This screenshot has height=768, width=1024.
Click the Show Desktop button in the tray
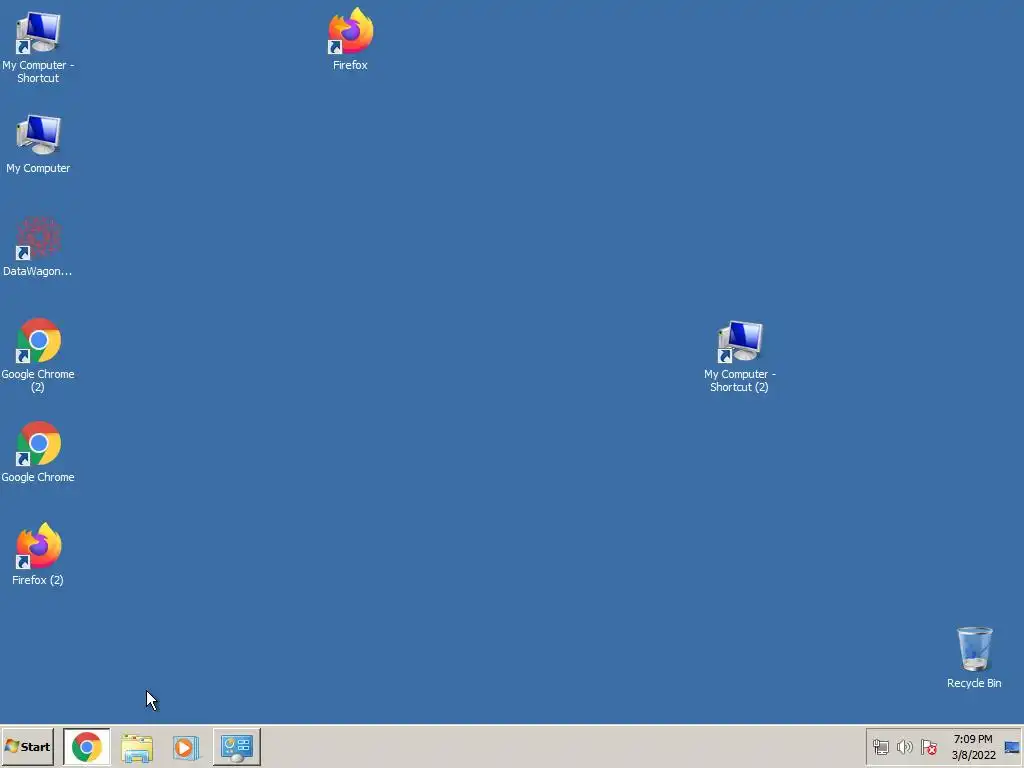coord(1012,746)
